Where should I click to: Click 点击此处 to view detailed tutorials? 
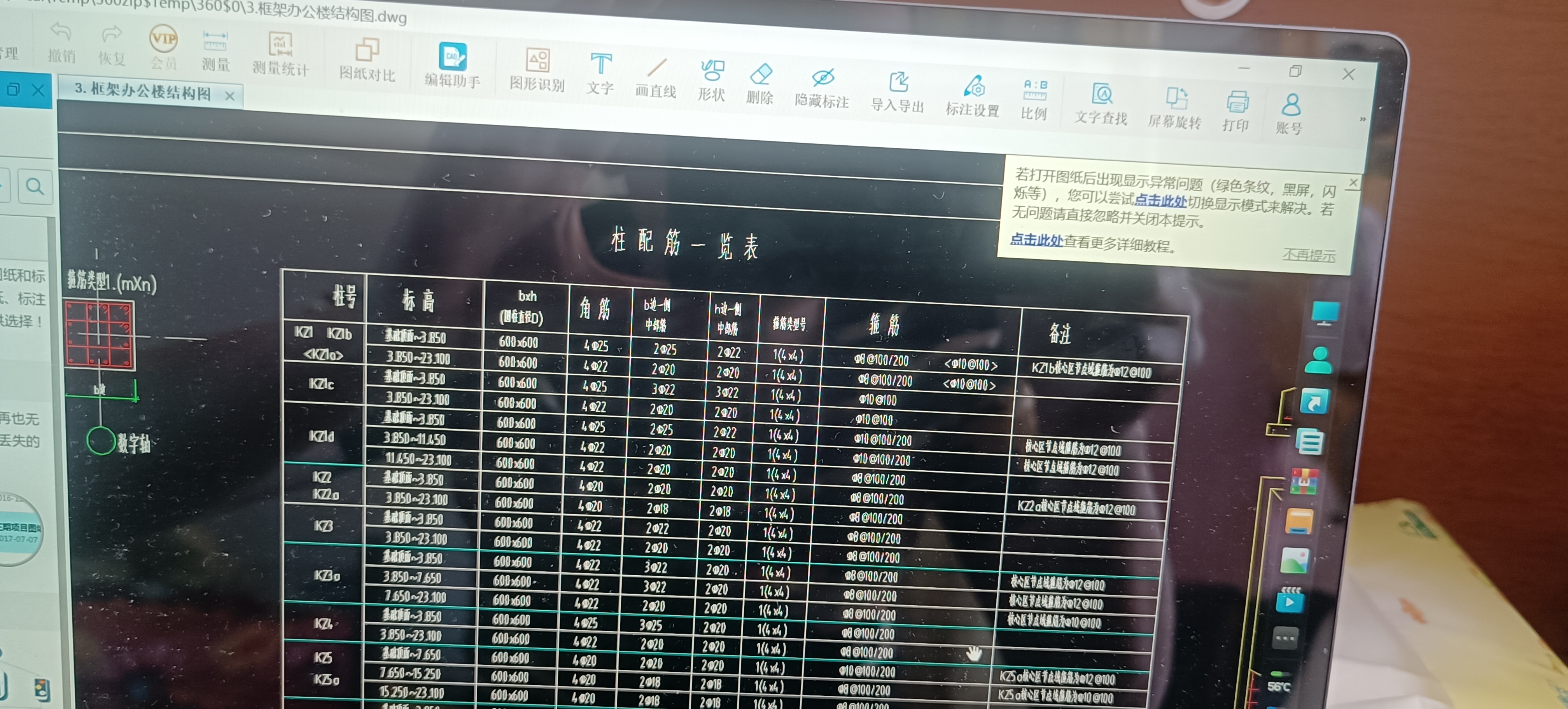click(x=1036, y=240)
